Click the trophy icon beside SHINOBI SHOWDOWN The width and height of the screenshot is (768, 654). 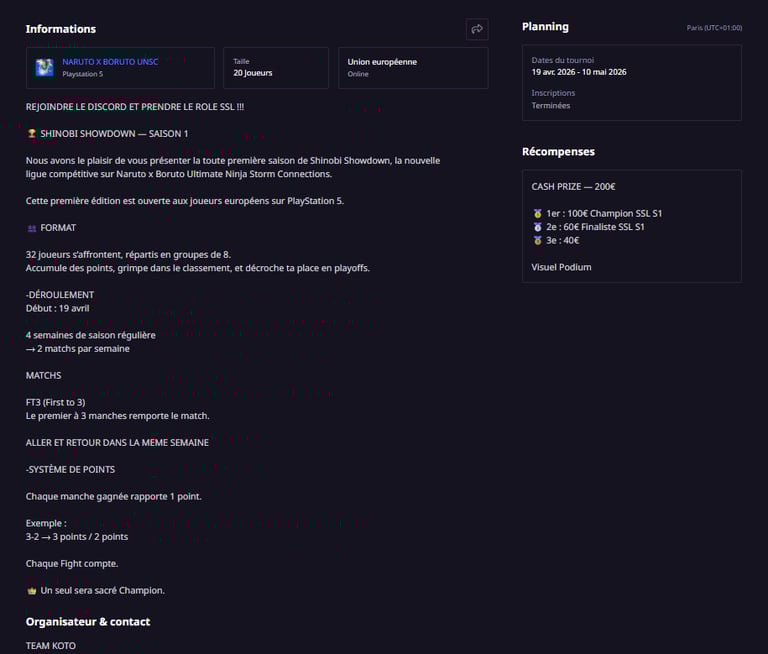pyautogui.click(x=31, y=133)
